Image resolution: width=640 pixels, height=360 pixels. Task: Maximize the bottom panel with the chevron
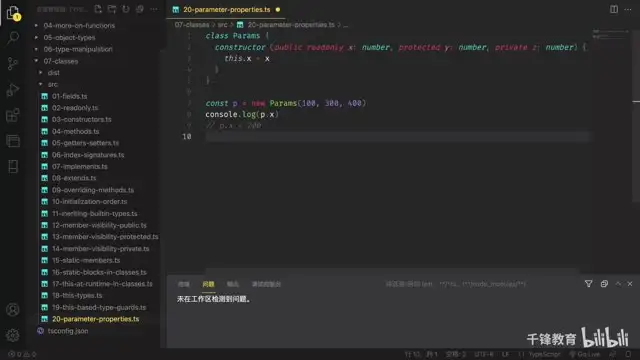(x=618, y=284)
